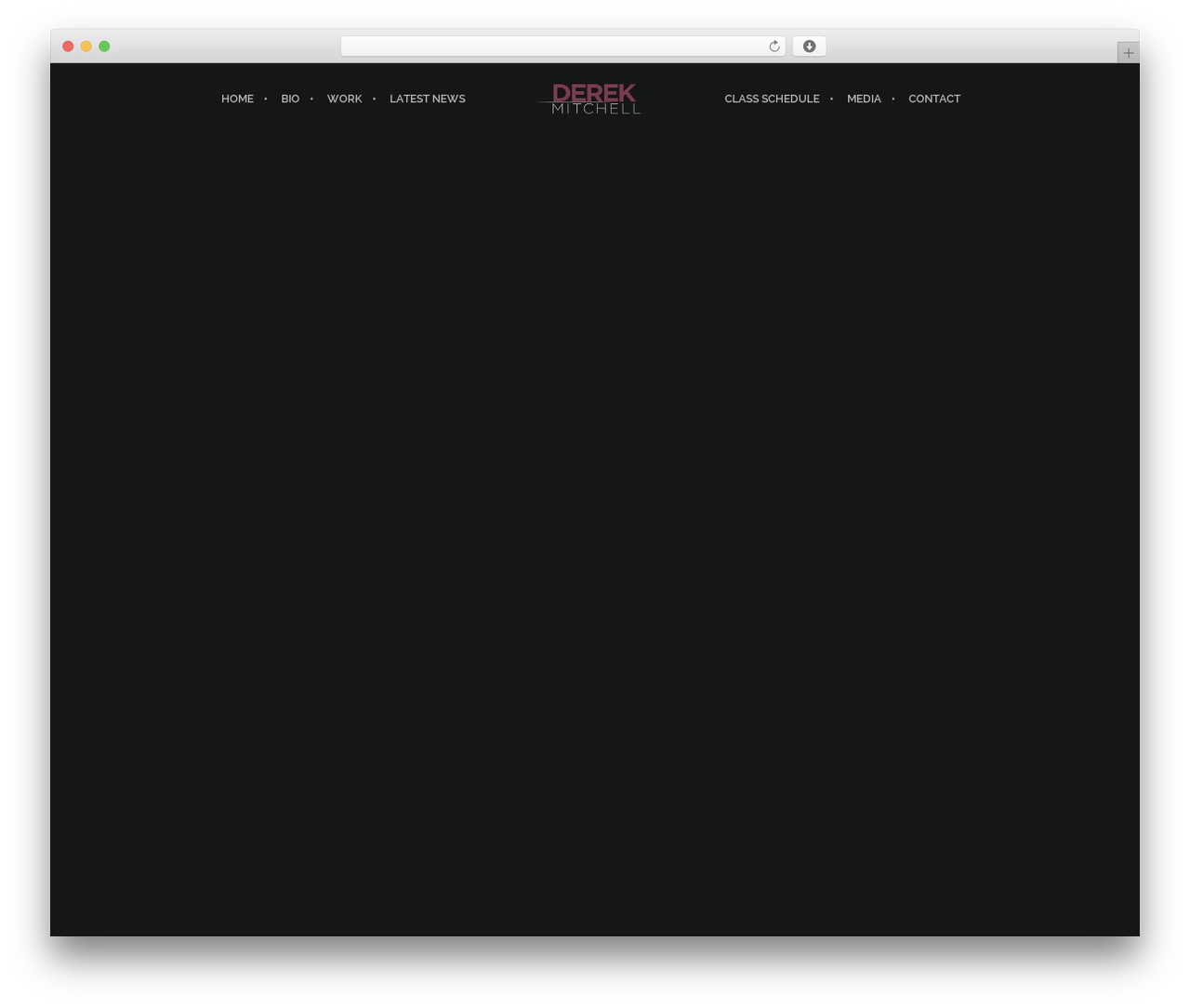
Task: Click the Derek Mitchell logo
Action: click(x=589, y=99)
